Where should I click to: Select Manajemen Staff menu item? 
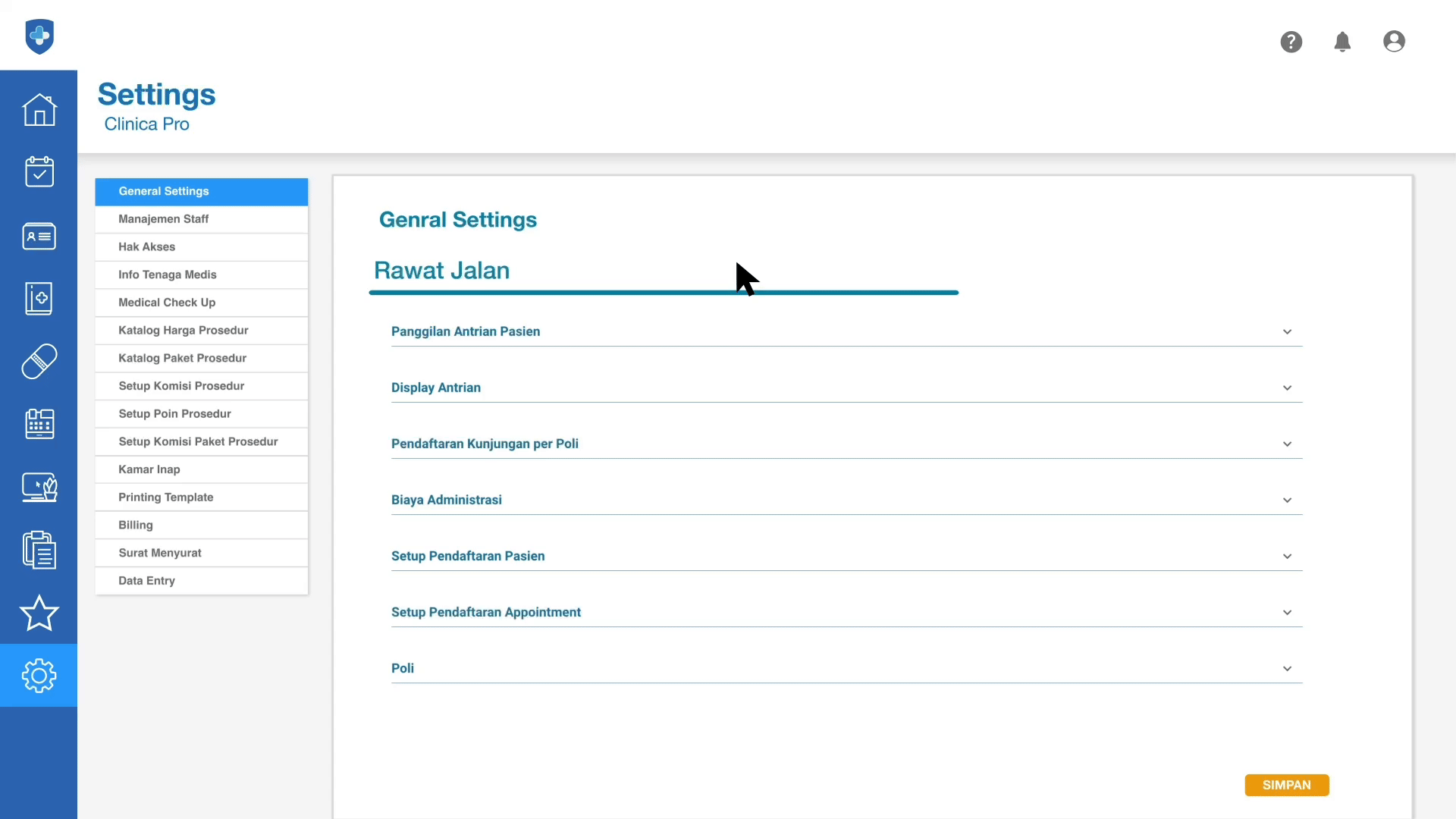tap(164, 219)
